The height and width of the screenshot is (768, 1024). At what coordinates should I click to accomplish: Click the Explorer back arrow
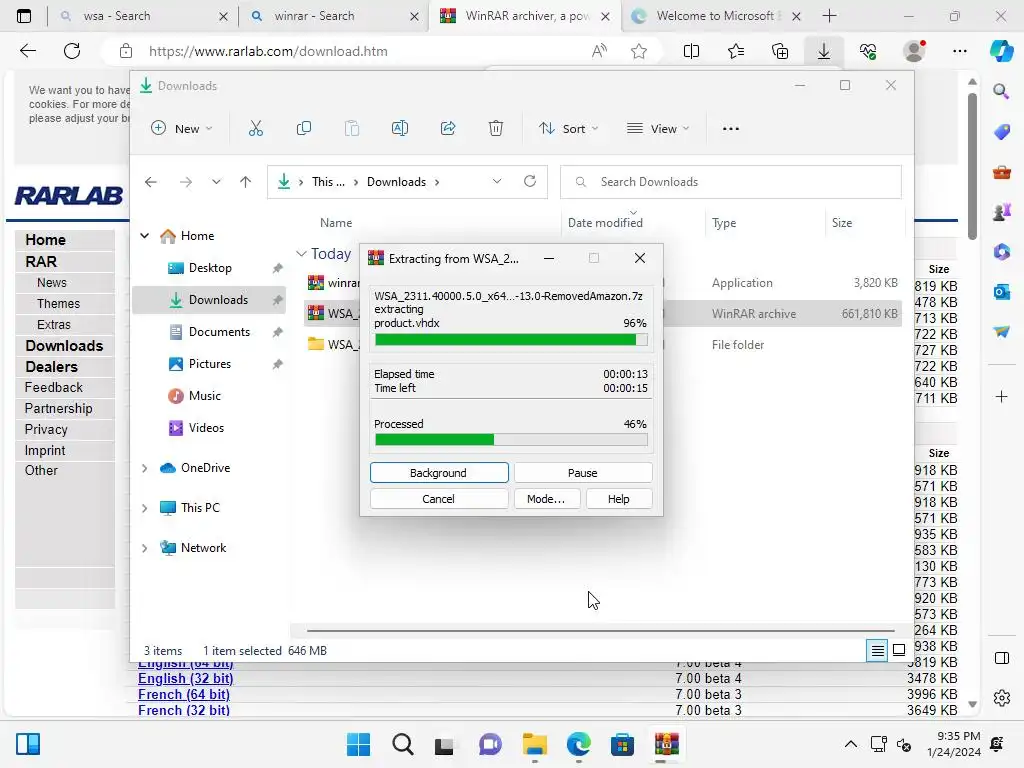[151, 182]
